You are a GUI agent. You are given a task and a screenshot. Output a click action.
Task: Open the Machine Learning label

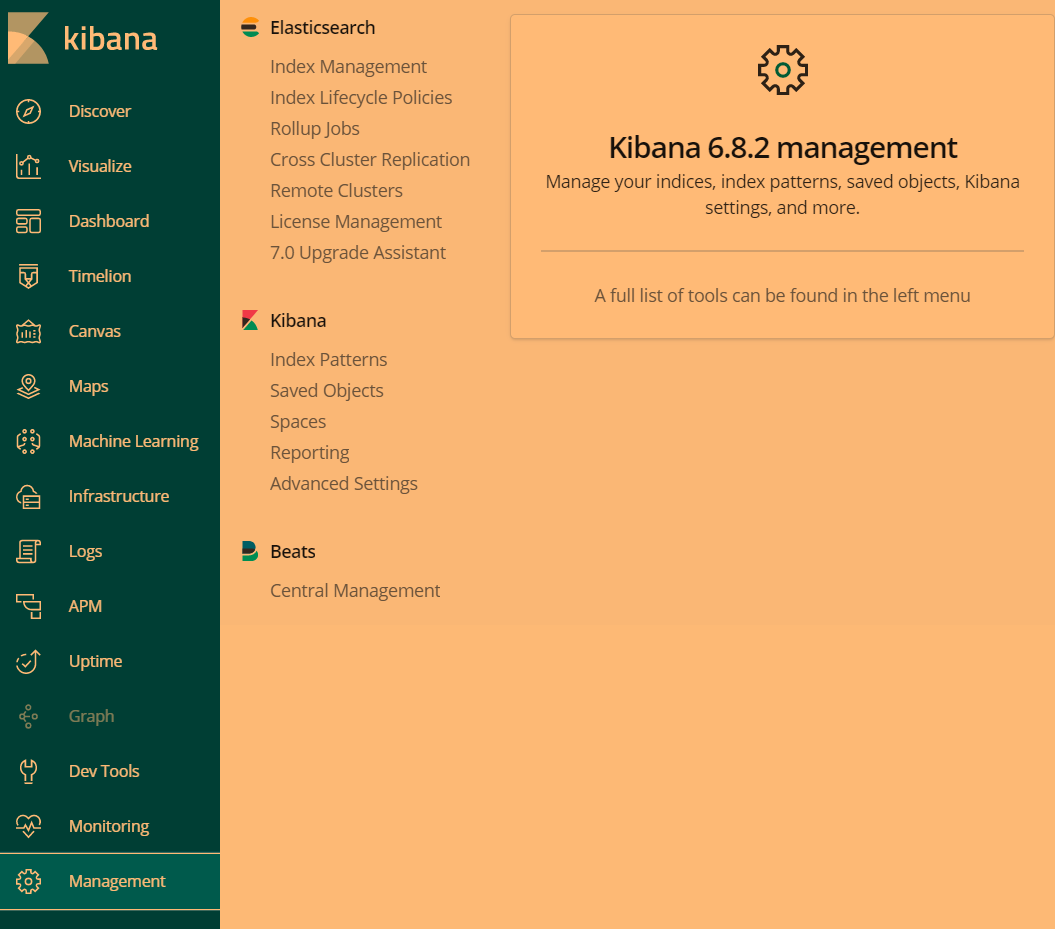tap(134, 441)
